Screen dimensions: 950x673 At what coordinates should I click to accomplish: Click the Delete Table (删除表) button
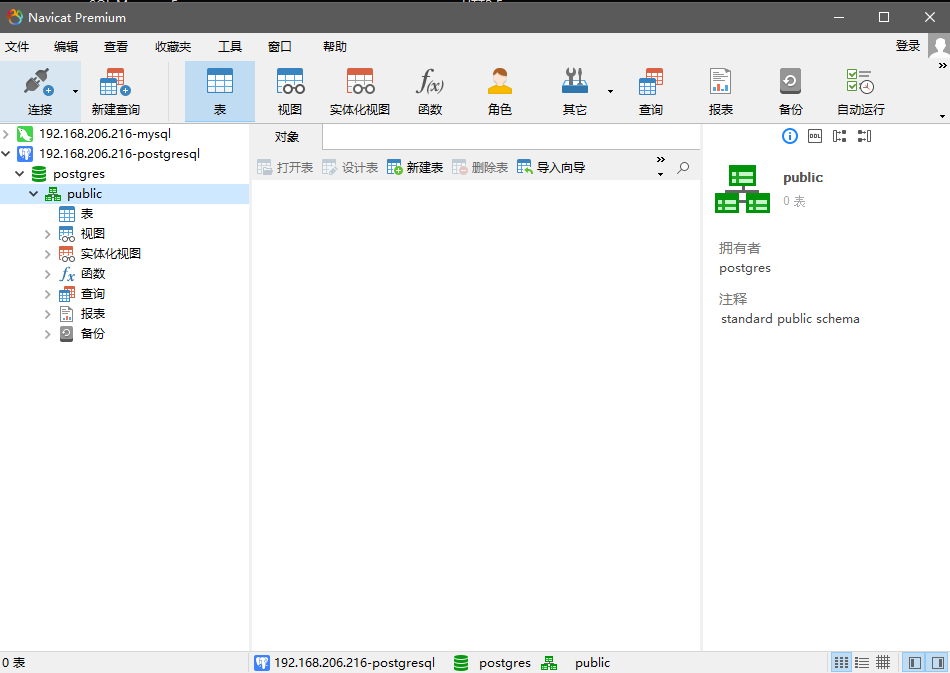click(x=480, y=168)
